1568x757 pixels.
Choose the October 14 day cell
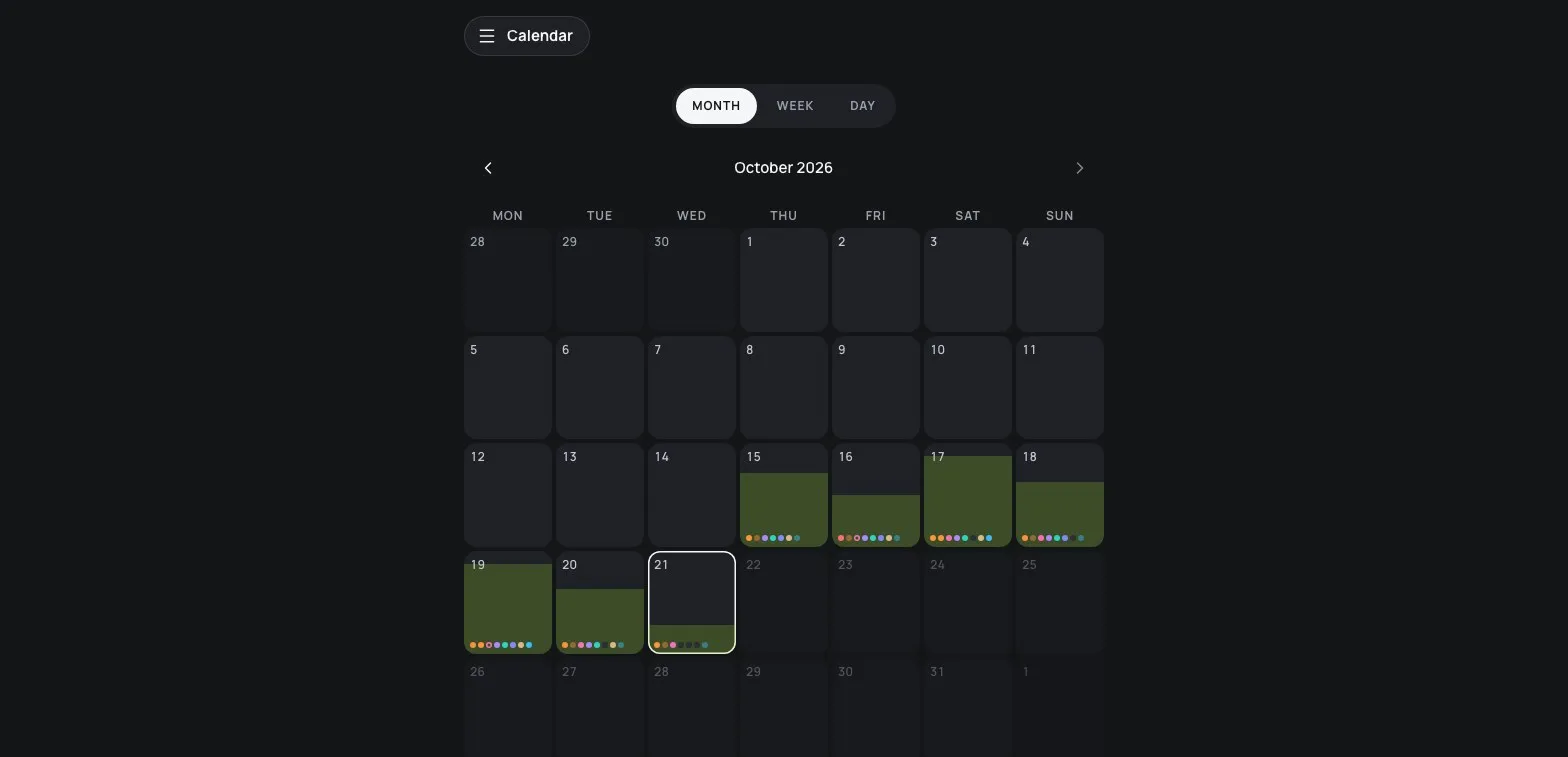[x=692, y=495]
